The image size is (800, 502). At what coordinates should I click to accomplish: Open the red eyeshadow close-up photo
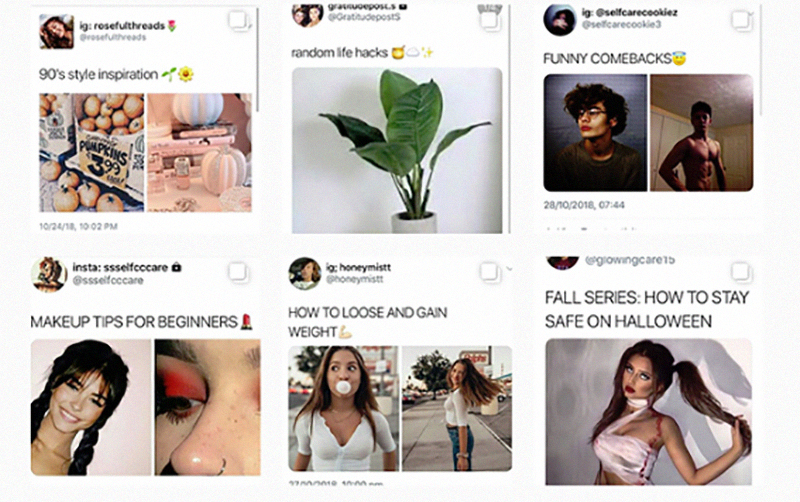click(208, 407)
